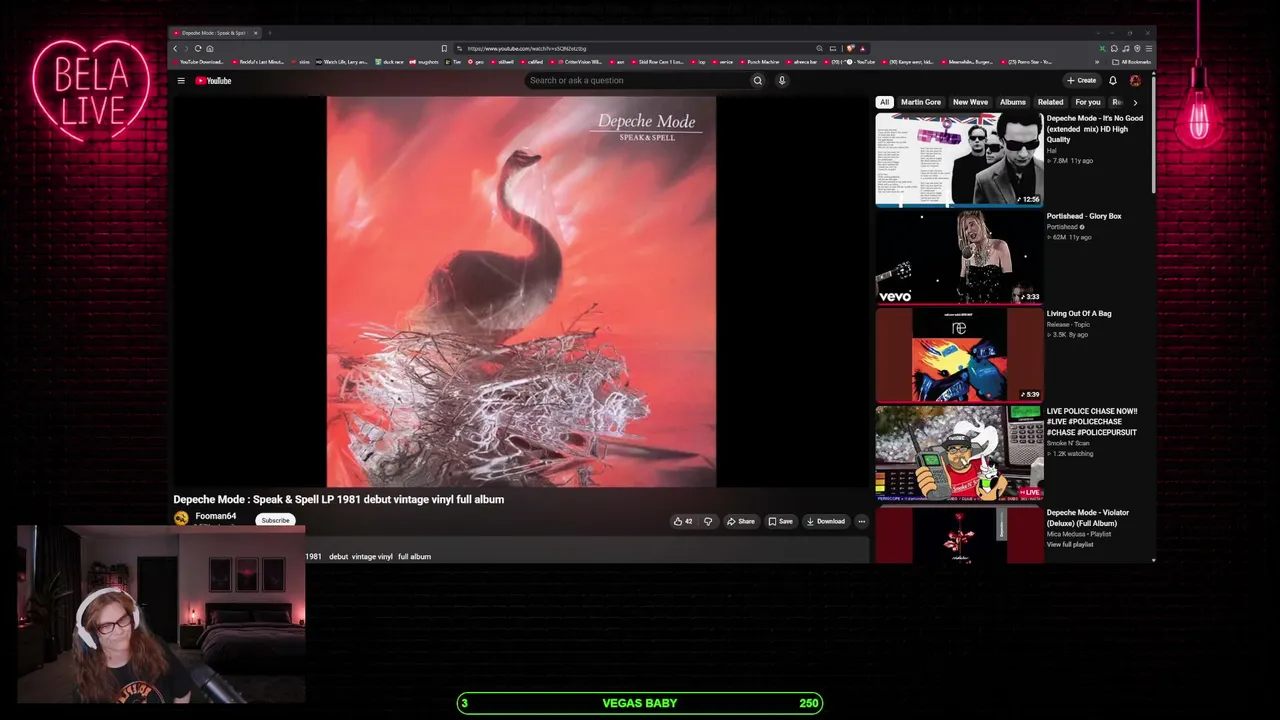The height and width of the screenshot is (720, 1280).
Task: Click the Create button
Action: [1081, 81]
